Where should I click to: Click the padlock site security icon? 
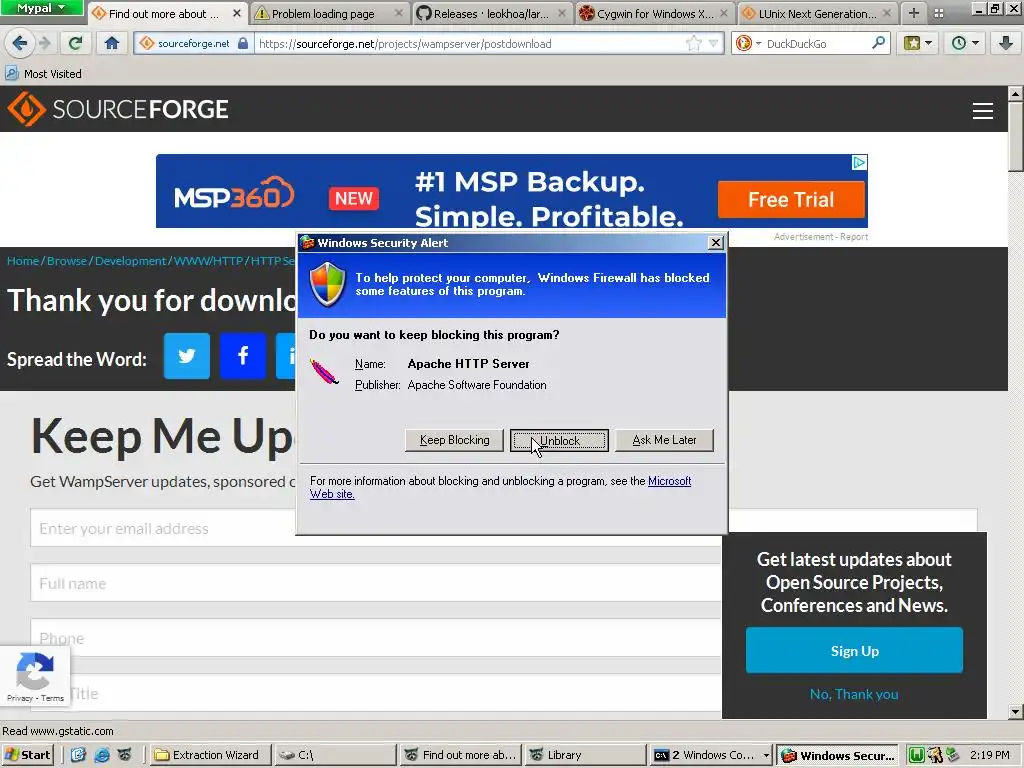(243, 44)
